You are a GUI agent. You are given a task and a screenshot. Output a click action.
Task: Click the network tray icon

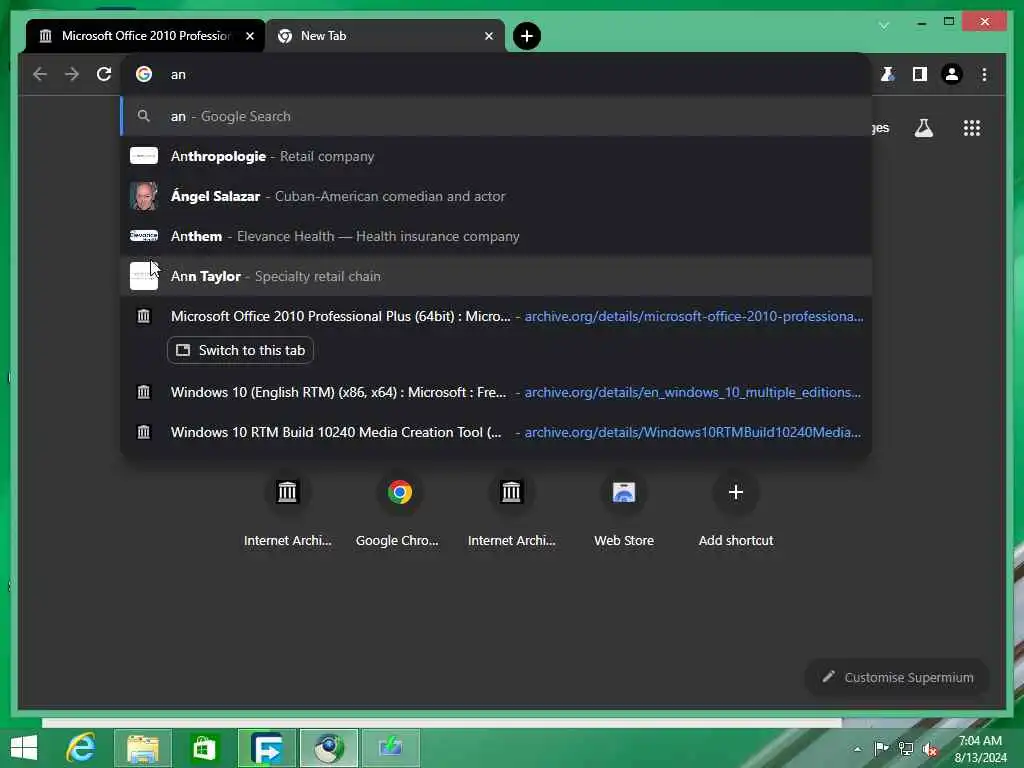tap(906, 748)
